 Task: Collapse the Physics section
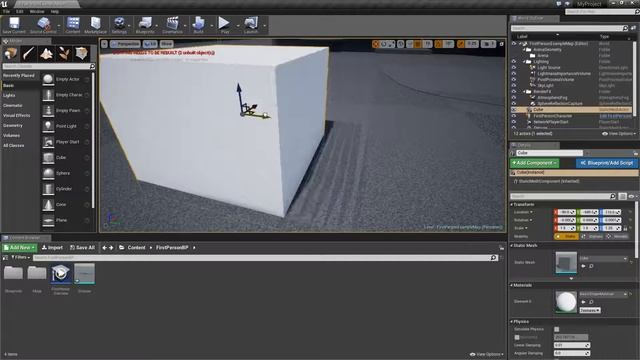tap(512, 322)
